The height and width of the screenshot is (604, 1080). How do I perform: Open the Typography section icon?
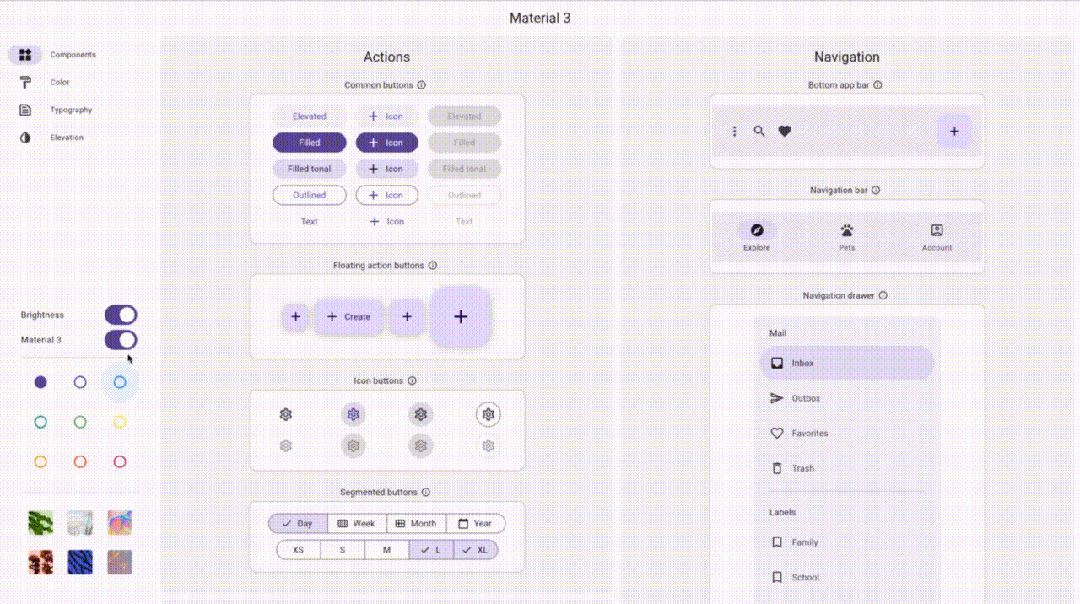pyautogui.click(x=25, y=110)
